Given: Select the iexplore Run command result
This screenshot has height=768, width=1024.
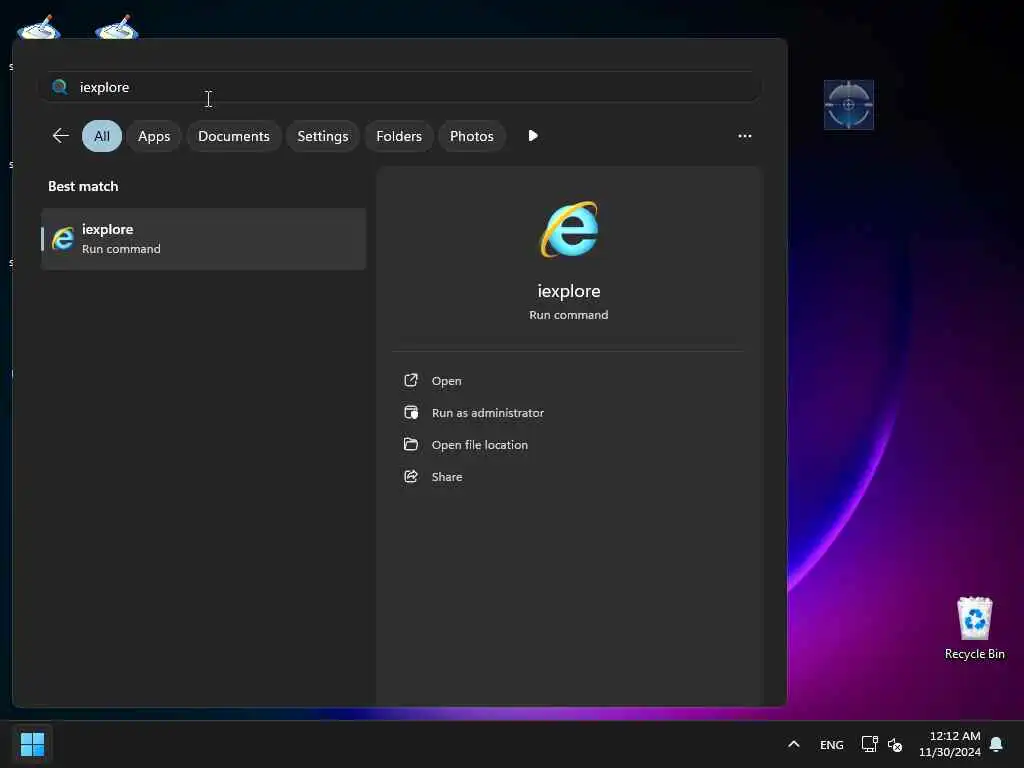Looking at the screenshot, I should coord(204,239).
